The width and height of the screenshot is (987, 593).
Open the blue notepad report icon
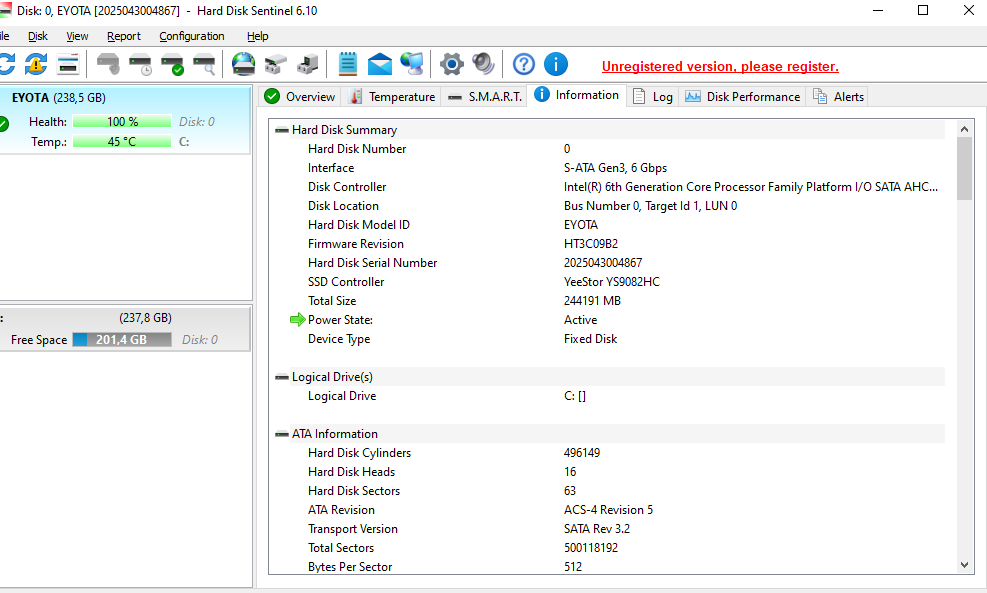pyautogui.click(x=347, y=65)
